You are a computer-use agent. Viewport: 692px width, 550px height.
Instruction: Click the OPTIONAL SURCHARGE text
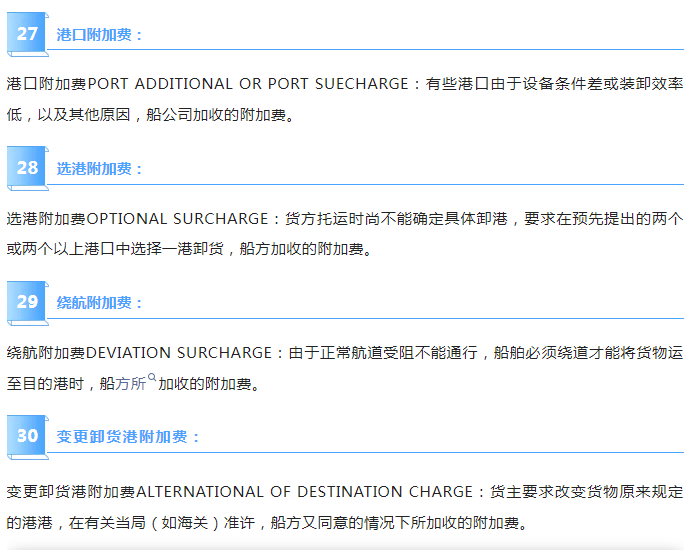177,219
